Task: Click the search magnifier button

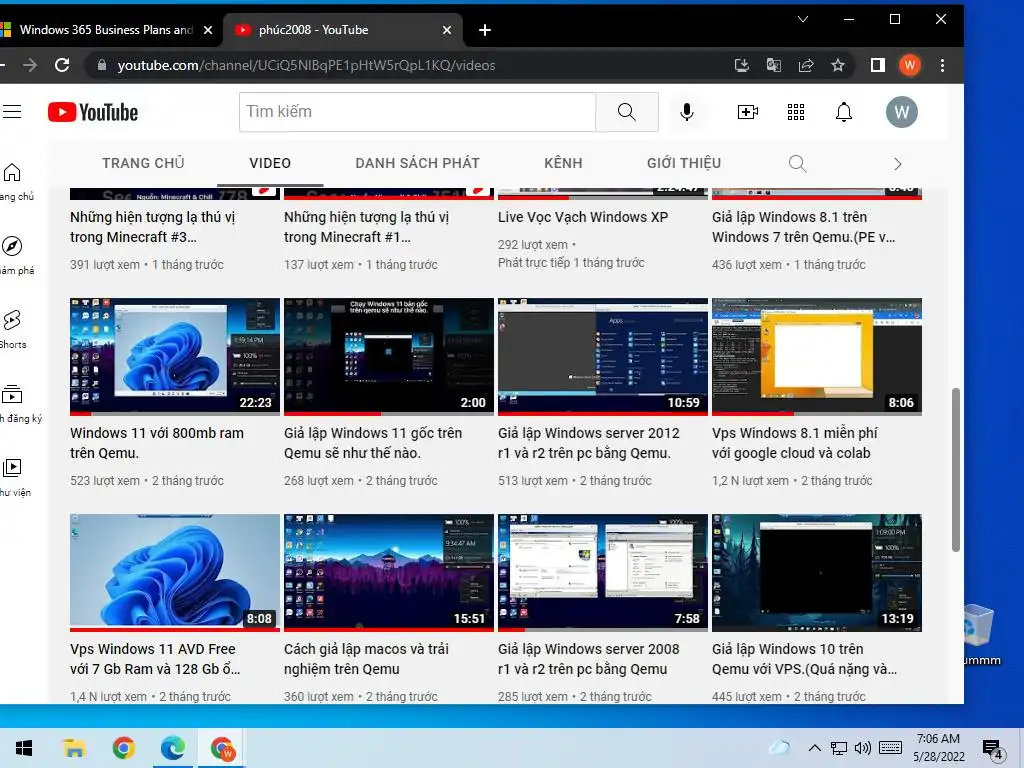Action: 626,112
